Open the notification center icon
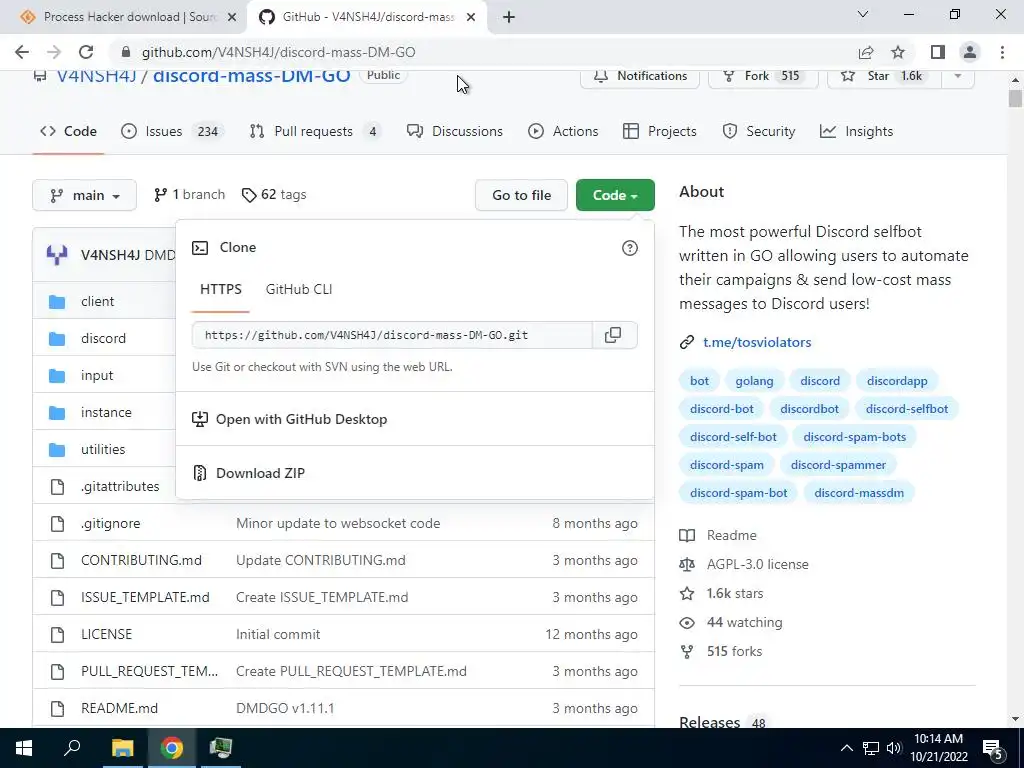This screenshot has width=1024, height=768. click(x=994, y=748)
